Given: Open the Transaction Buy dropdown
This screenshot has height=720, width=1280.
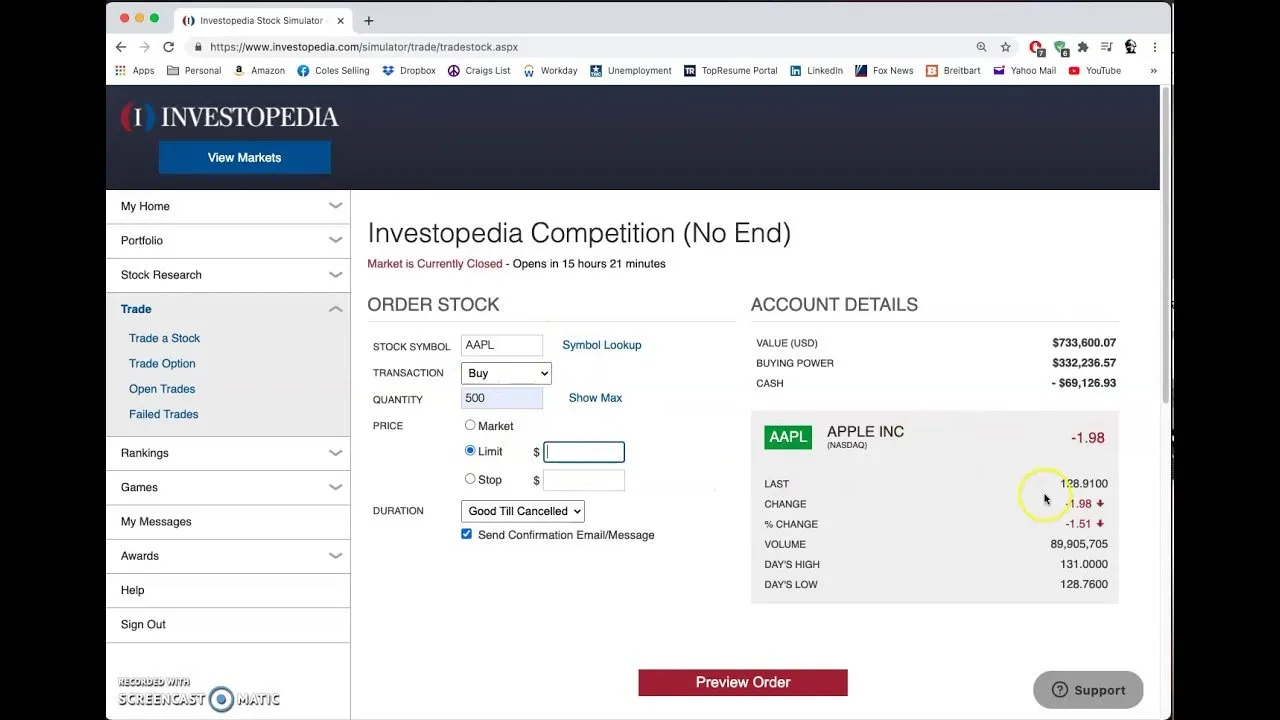Looking at the screenshot, I should point(505,373).
